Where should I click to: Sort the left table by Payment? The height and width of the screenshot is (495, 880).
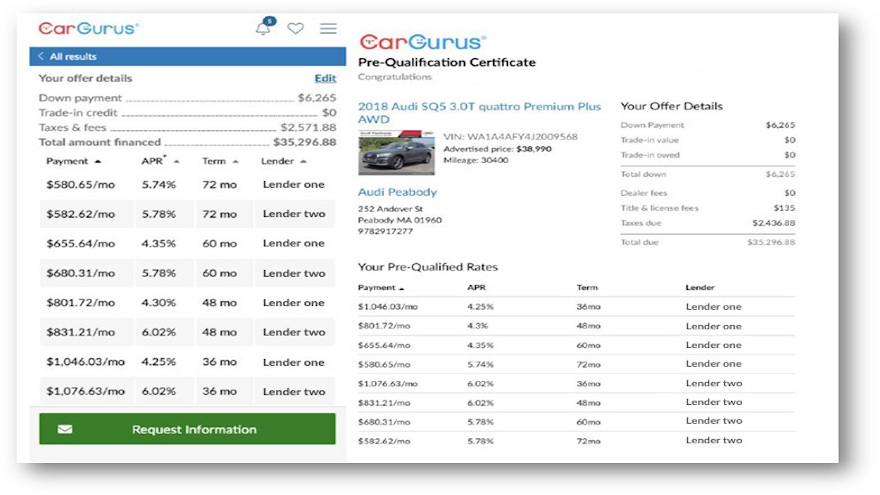click(x=74, y=161)
